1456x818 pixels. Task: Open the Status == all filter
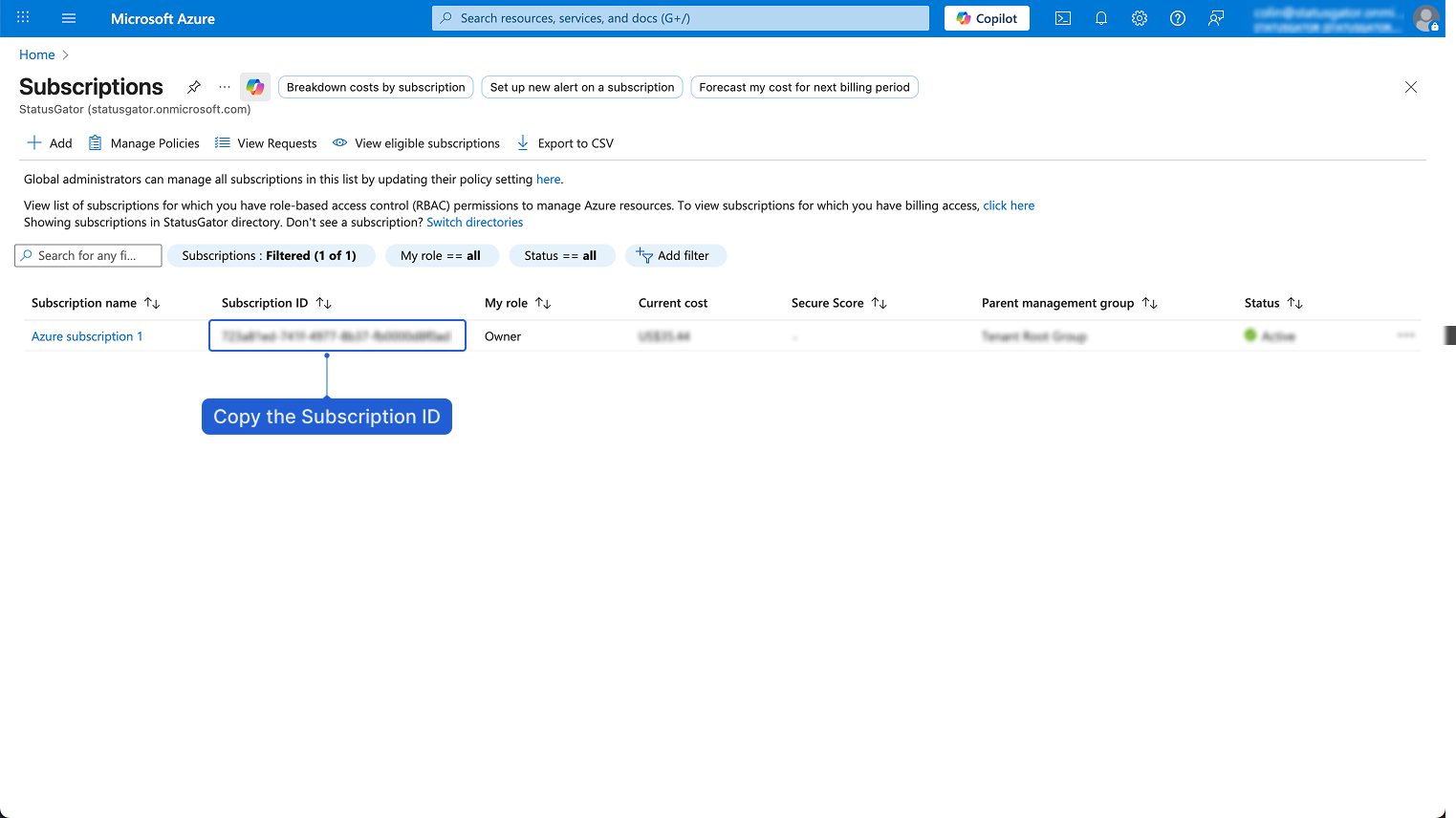click(561, 256)
